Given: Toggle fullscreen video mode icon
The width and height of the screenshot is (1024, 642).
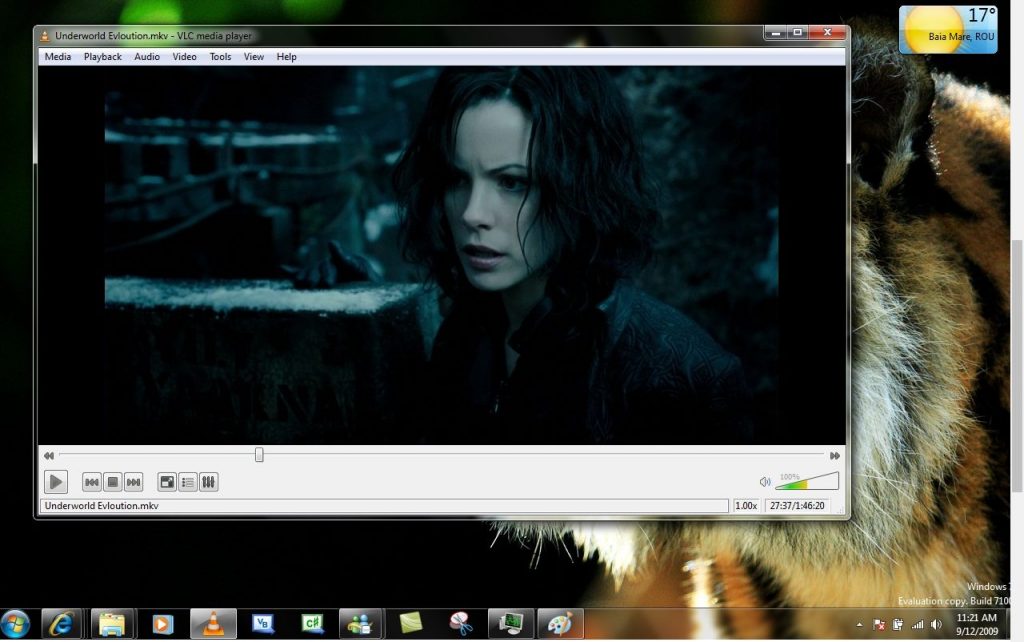Looking at the screenshot, I should point(167,483).
